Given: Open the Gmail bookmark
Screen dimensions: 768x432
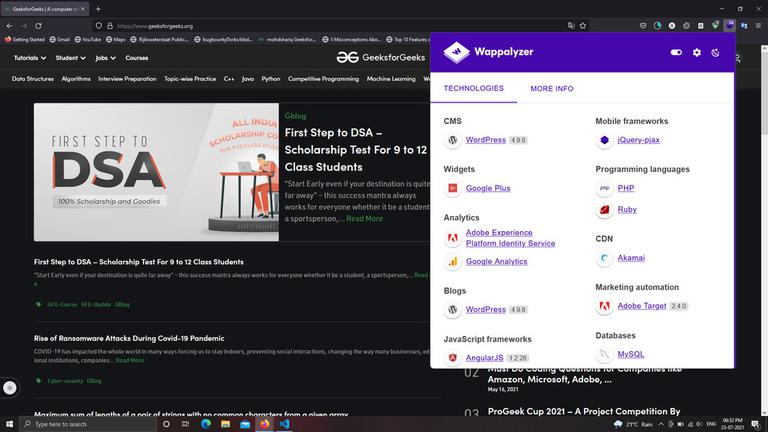Looking at the screenshot, I should [x=59, y=40].
